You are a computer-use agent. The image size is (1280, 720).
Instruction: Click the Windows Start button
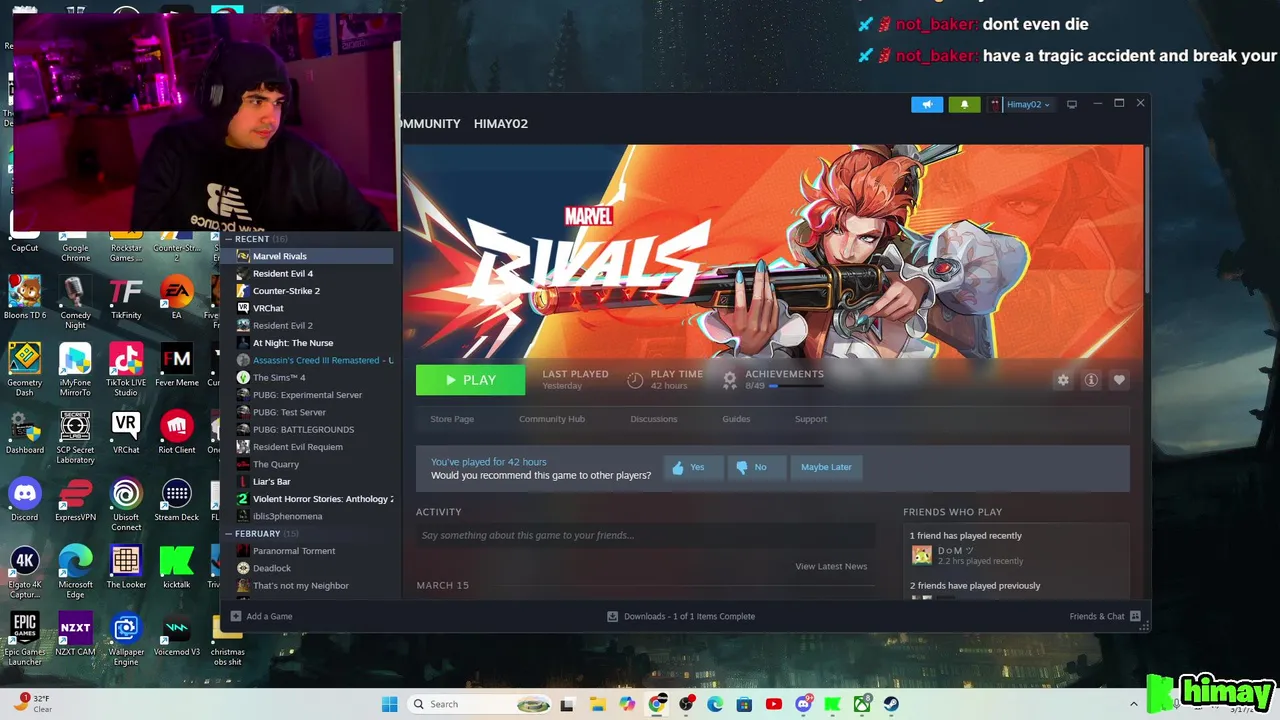[x=389, y=704]
